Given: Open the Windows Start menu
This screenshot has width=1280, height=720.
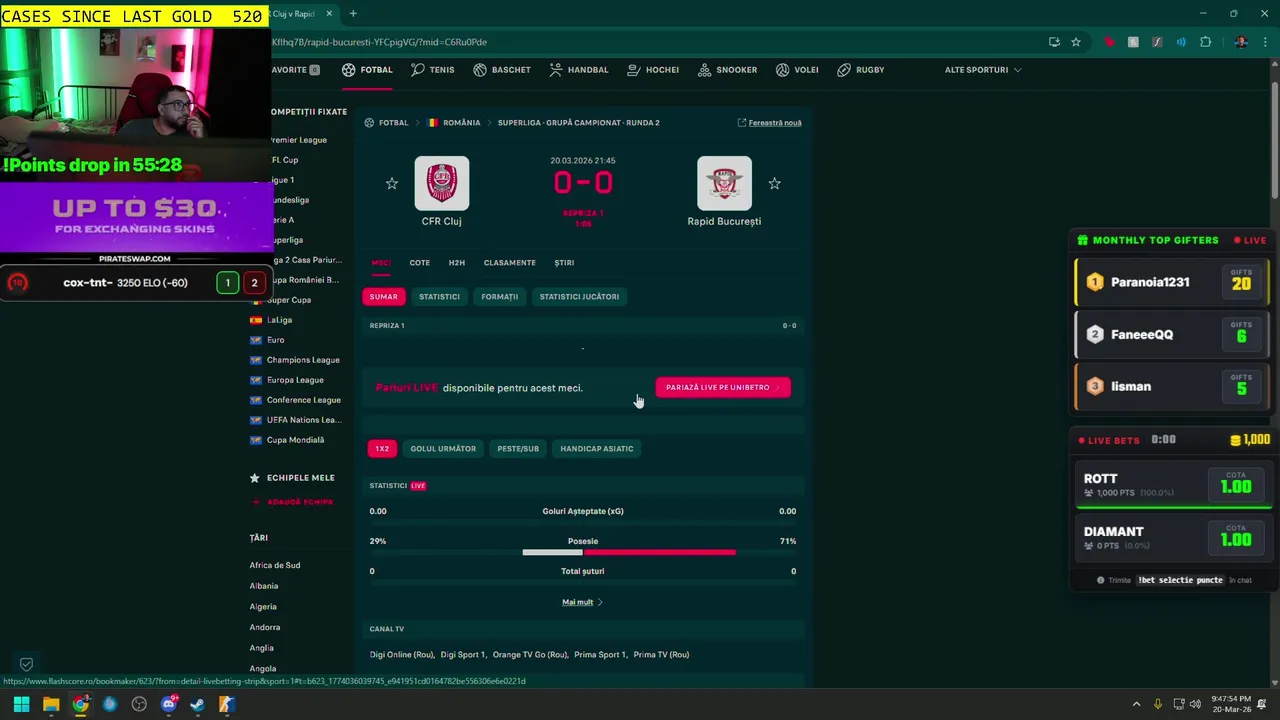Looking at the screenshot, I should 21,704.
